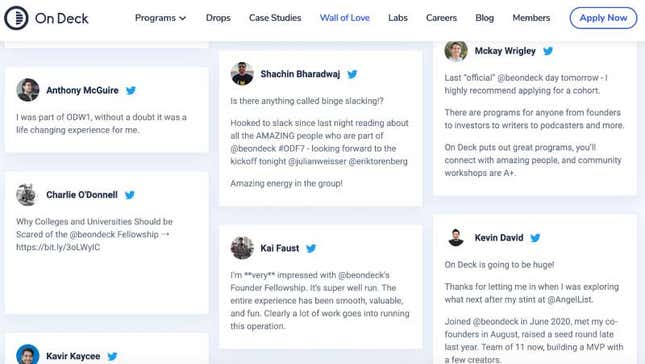The image size is (645, 364).
Task: Click the On Deck logo icon
Action: coord(16,18)
